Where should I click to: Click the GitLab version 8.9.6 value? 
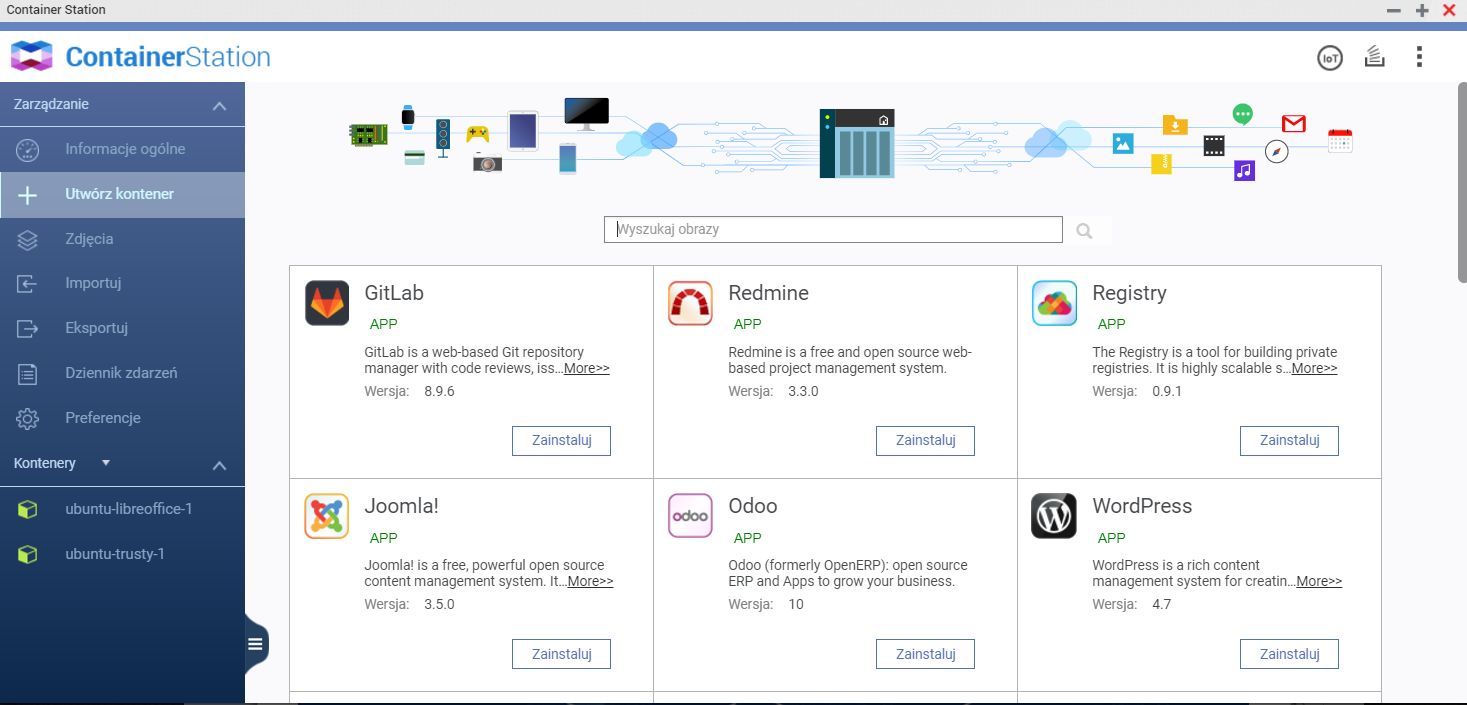[x=439, y=392]
